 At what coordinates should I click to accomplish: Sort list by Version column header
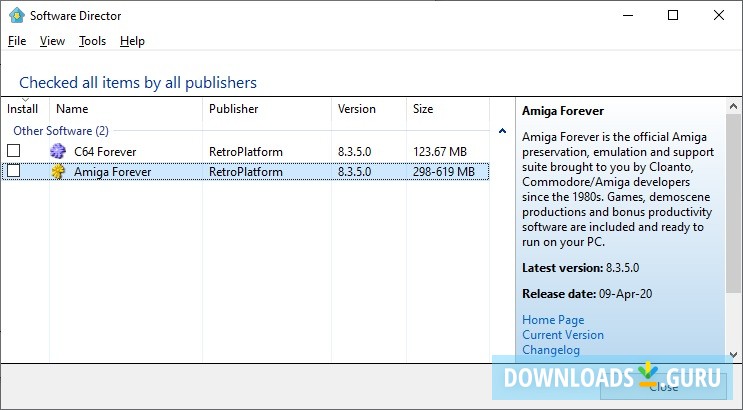click(357, 109)
